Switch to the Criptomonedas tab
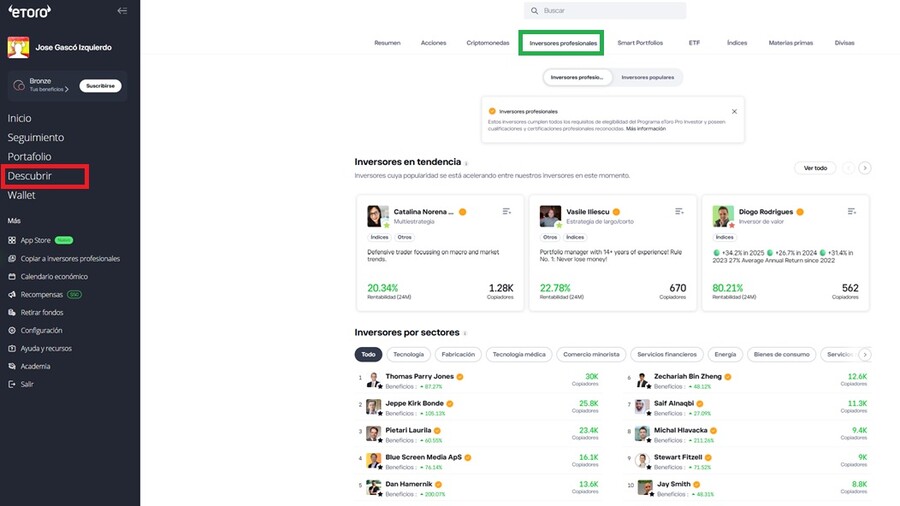Image resolution: width=900 pixels, height=506 pixels. click(x=488, y=43)
